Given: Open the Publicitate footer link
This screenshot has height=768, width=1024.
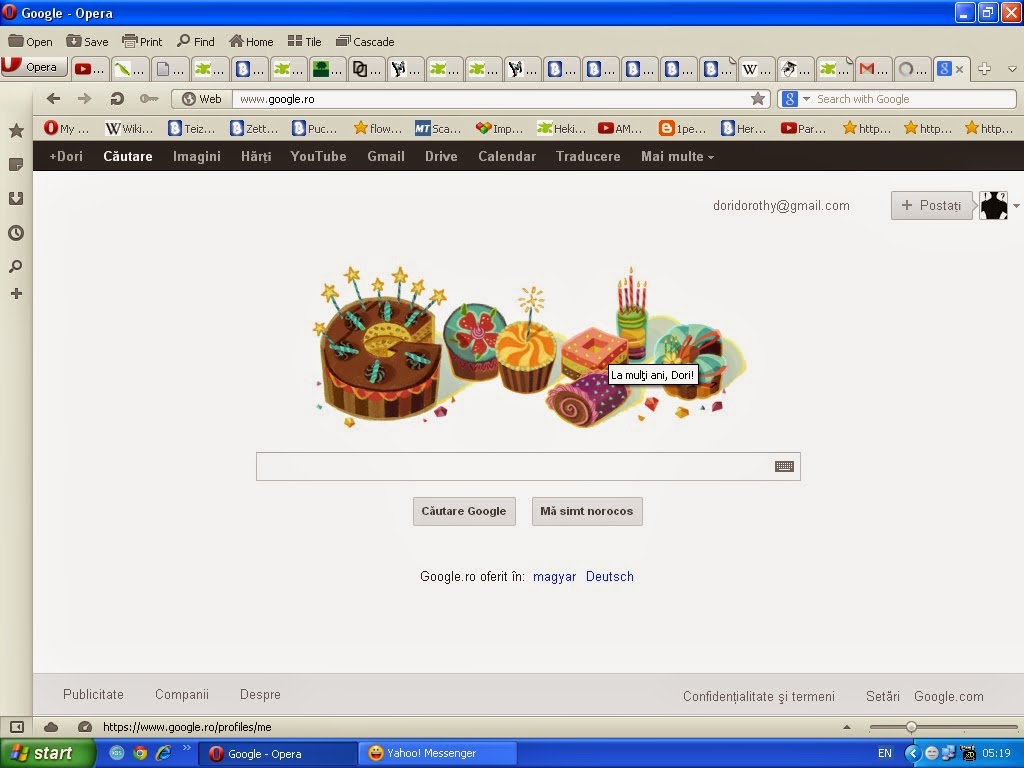Looking at the screenshot, I should pyautogui.click(x=93, y=695).
